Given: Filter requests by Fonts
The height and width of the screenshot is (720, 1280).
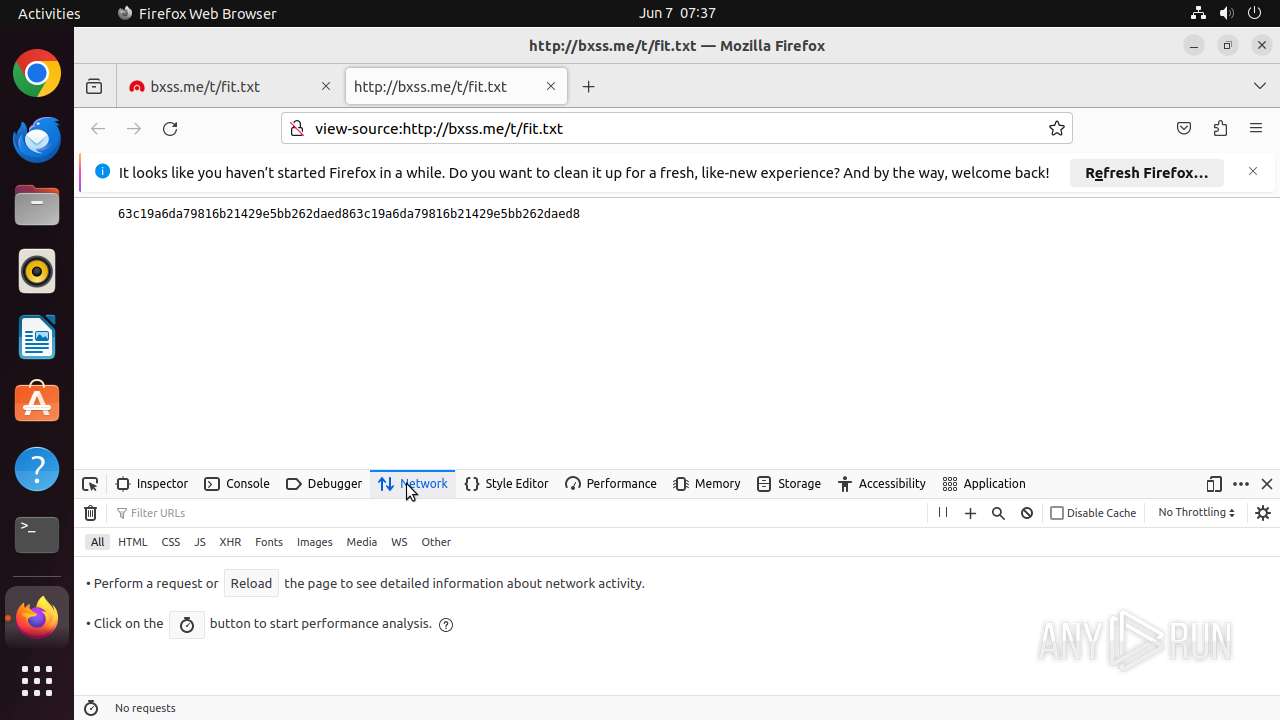Looking at the screenshot, I should coord(269,542).
